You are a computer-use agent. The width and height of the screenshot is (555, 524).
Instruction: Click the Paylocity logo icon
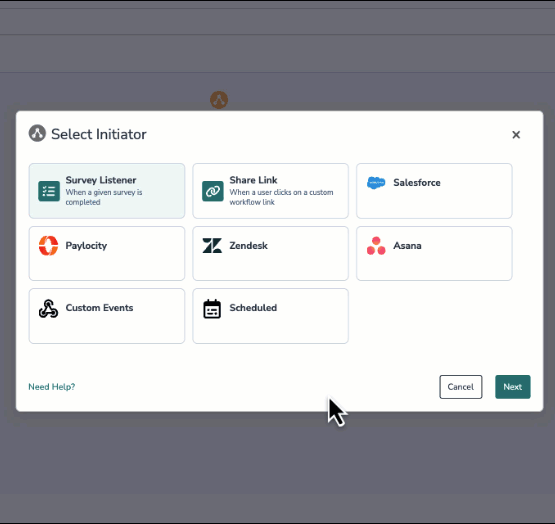[x=48, y=245]
